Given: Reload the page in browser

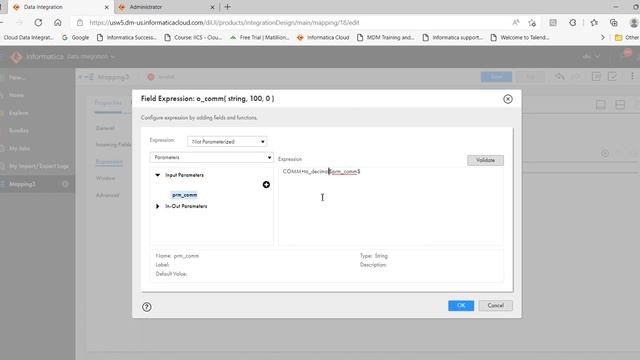Looking at the screenshot, I should coord(38,23).
